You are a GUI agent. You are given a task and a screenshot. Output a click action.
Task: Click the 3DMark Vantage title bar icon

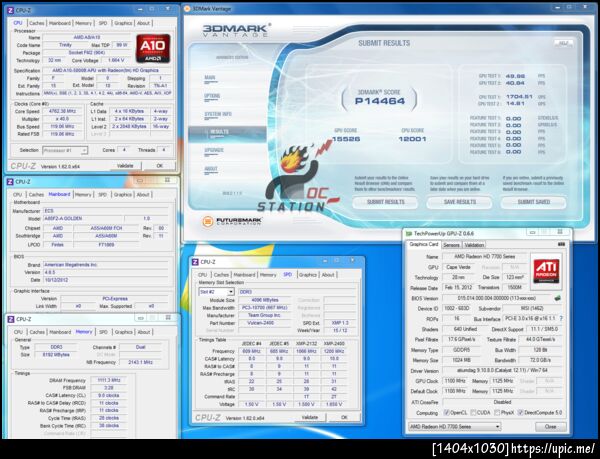coord(188,8)
